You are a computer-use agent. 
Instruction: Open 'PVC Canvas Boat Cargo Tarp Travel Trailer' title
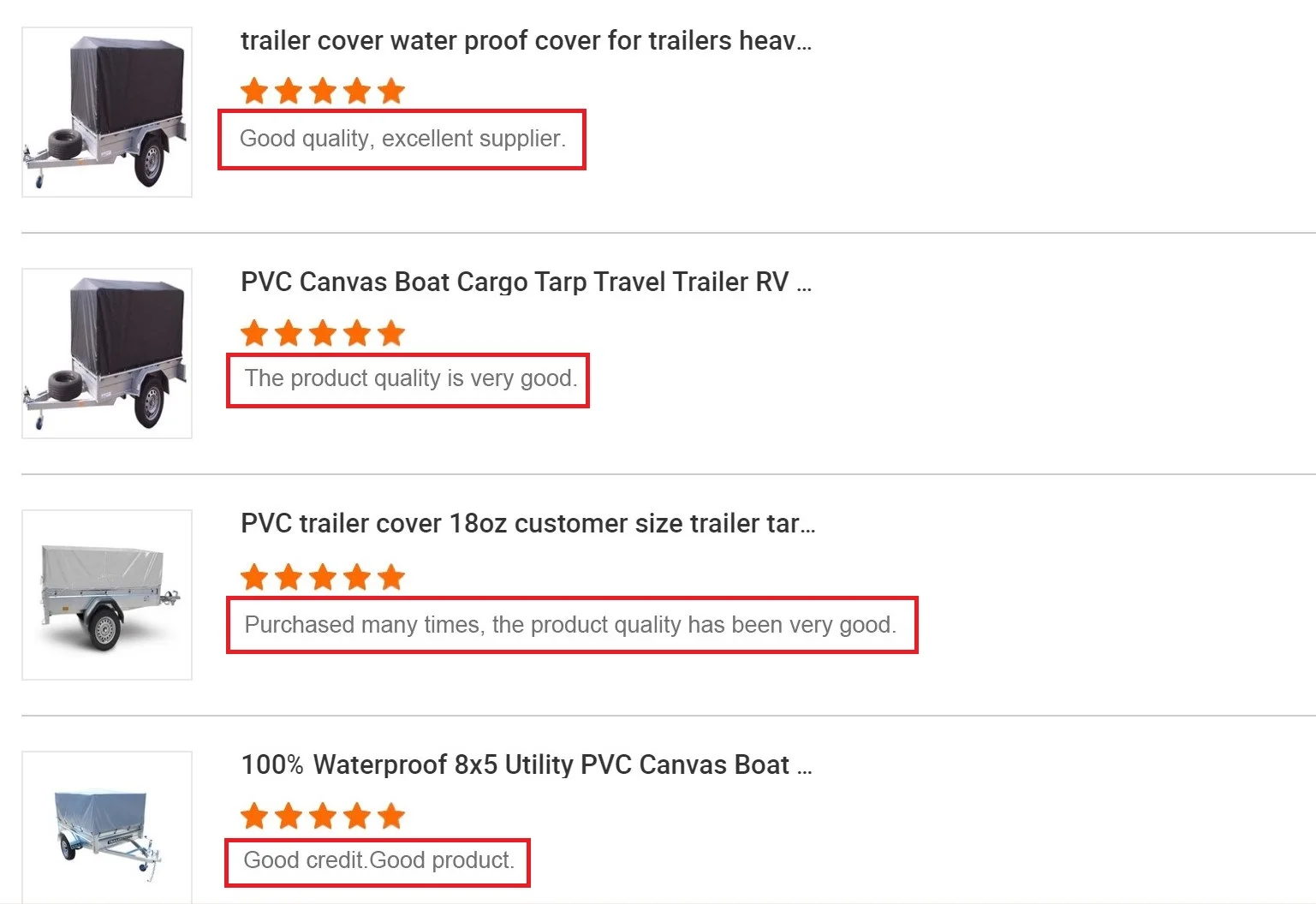526,282
